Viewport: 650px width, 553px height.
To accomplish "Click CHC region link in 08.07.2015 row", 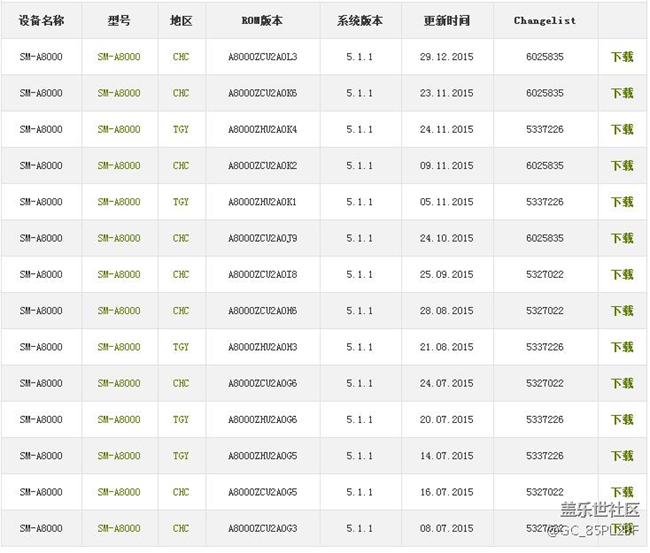I will pos(181,528).
